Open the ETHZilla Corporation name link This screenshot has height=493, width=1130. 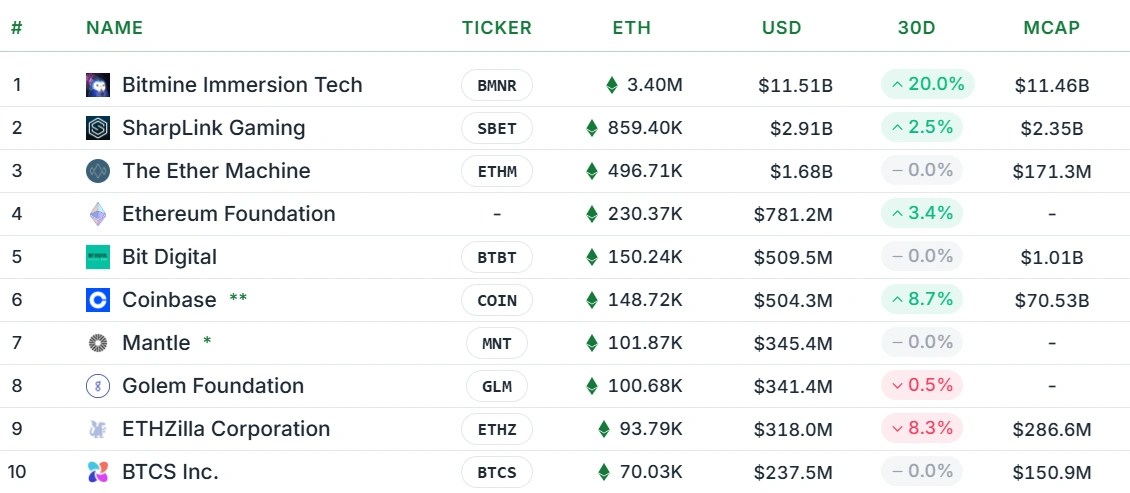(226, 429)
